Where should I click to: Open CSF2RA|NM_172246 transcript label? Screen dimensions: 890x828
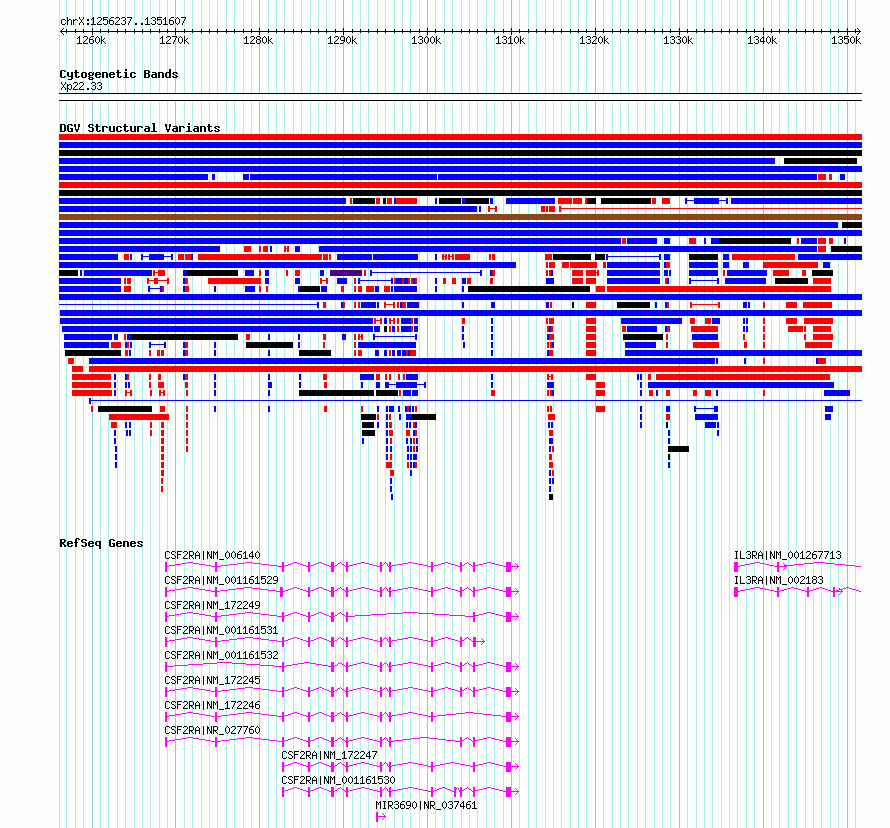pyautogui.click(x=212, y=705)
